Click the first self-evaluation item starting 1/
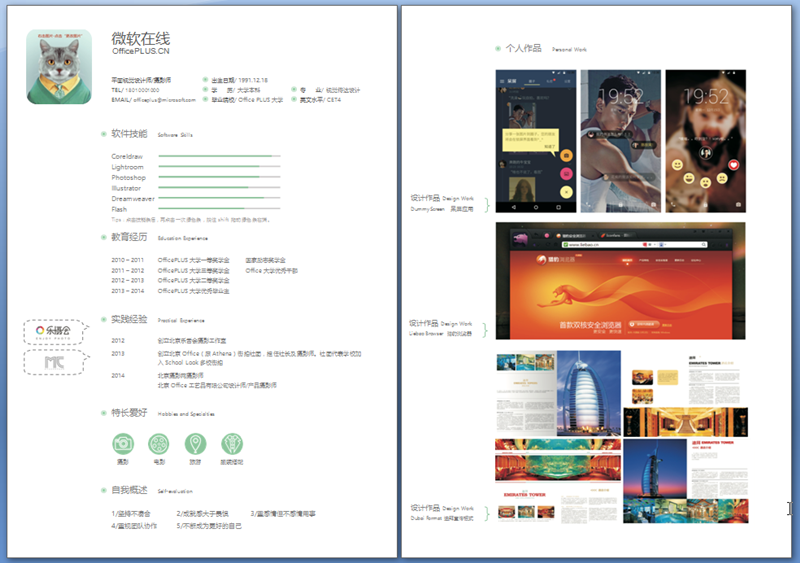800x563 pixels. [131, 513]
